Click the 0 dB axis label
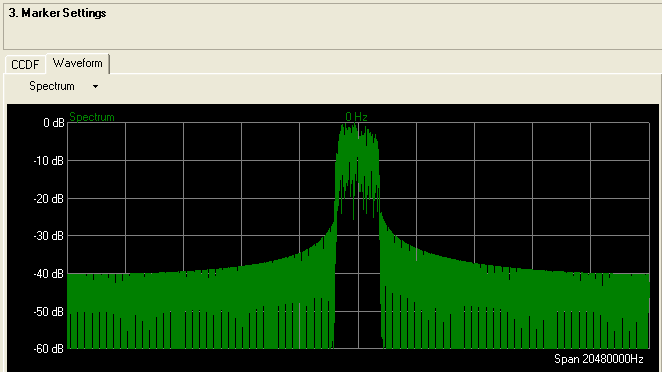This screenshot has height=372, width=662. 54,123
